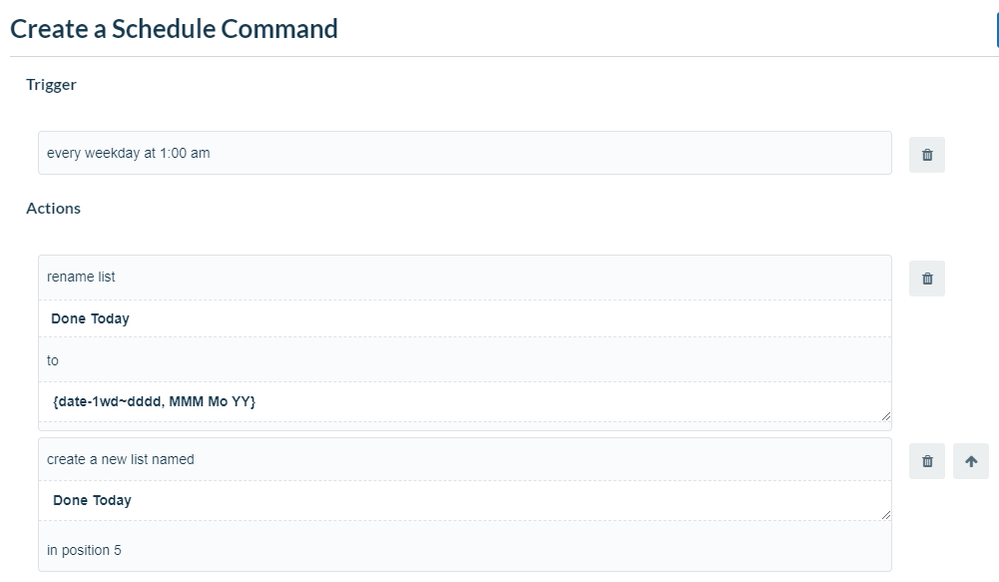Click the create a new list named label
The height and width of the screenshot is (582, 999).
120,459
